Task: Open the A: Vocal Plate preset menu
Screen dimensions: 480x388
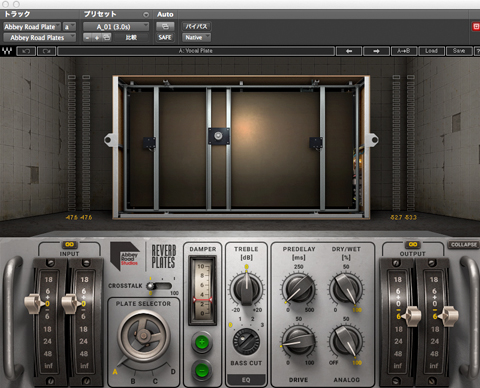Action: [x=196, y=51]
